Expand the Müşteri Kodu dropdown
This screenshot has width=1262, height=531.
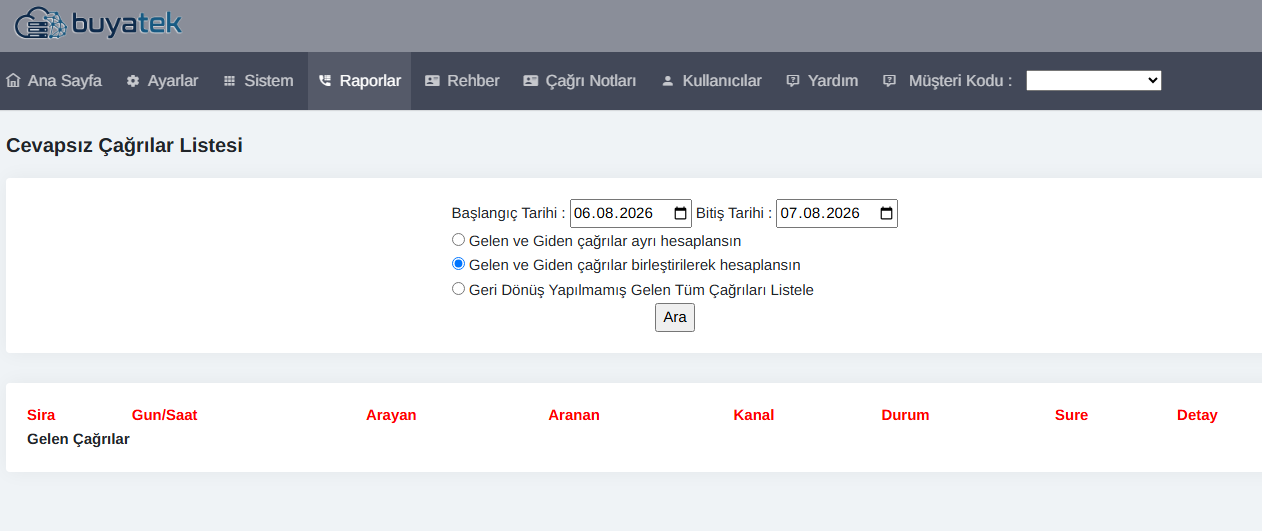coord(1094,81)
